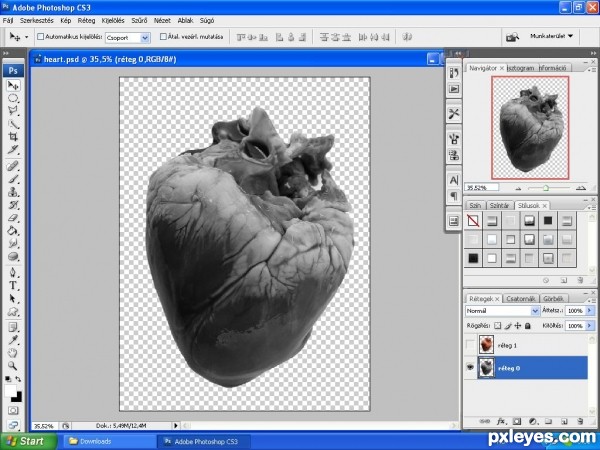The width and height of the screenshot is (600, 450).
Task: Open the Szűrő menu
Action: pos(139,21)
